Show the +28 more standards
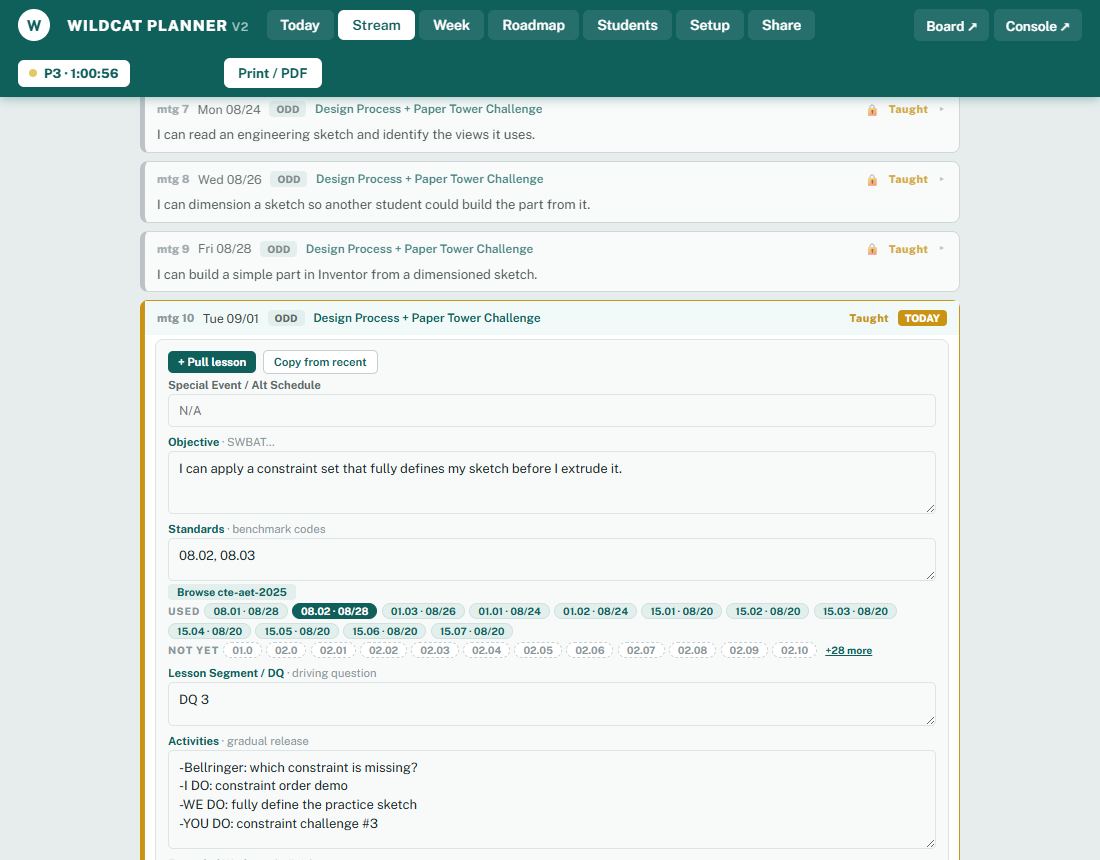This screenshot has width=1100, height=860. point(848,650)
